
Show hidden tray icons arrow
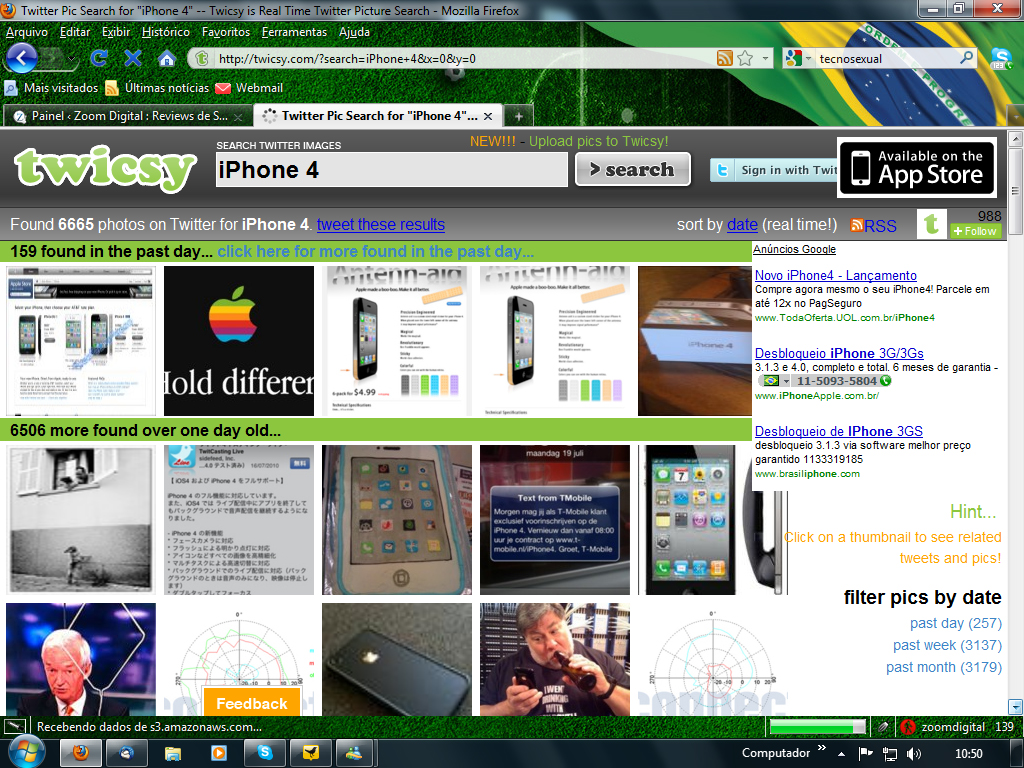[x=841, y=754]
